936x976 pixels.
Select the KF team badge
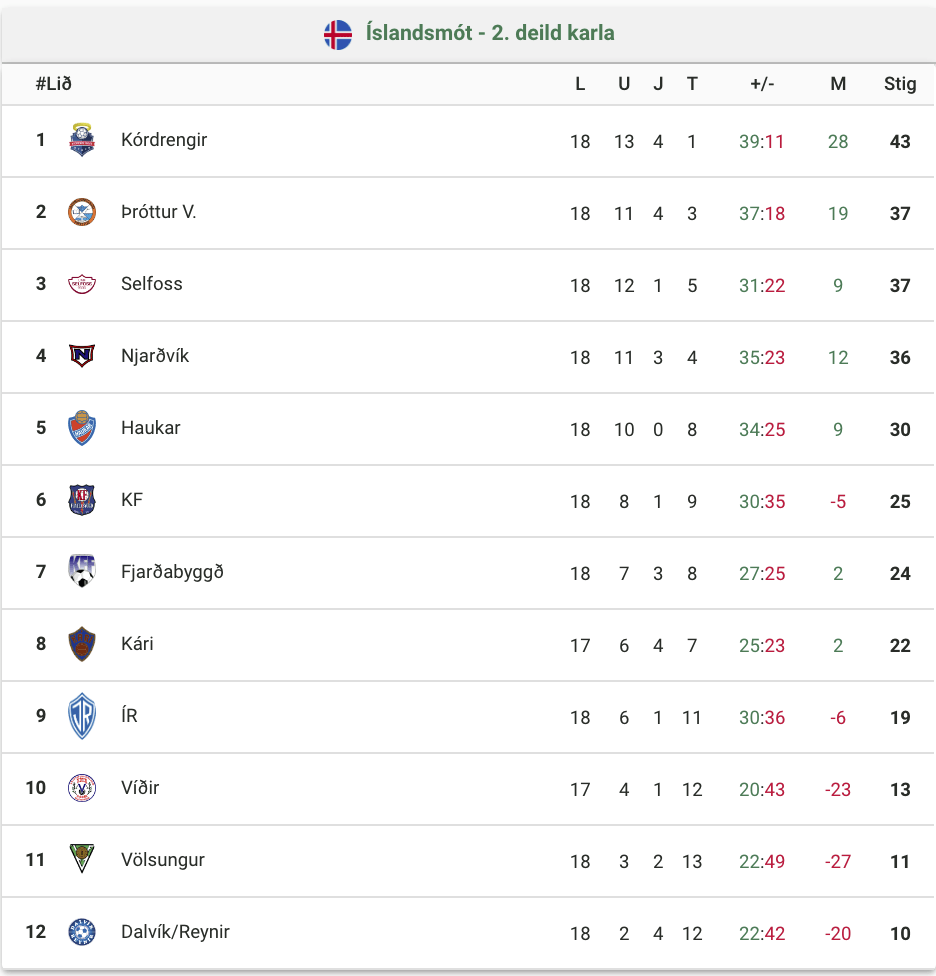[82, 500]
